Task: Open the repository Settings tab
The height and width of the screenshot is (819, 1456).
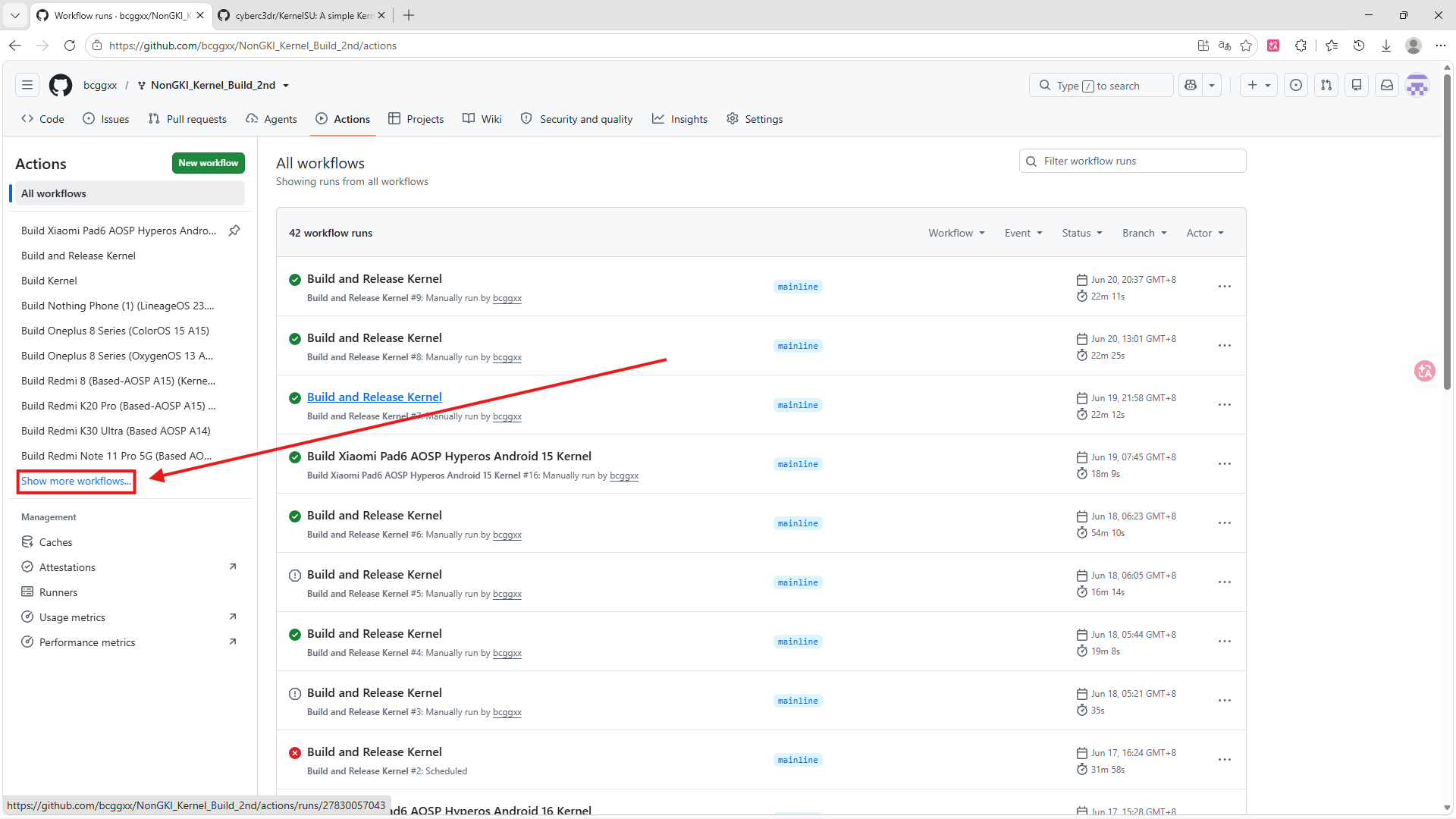Action: coord(755,119)
